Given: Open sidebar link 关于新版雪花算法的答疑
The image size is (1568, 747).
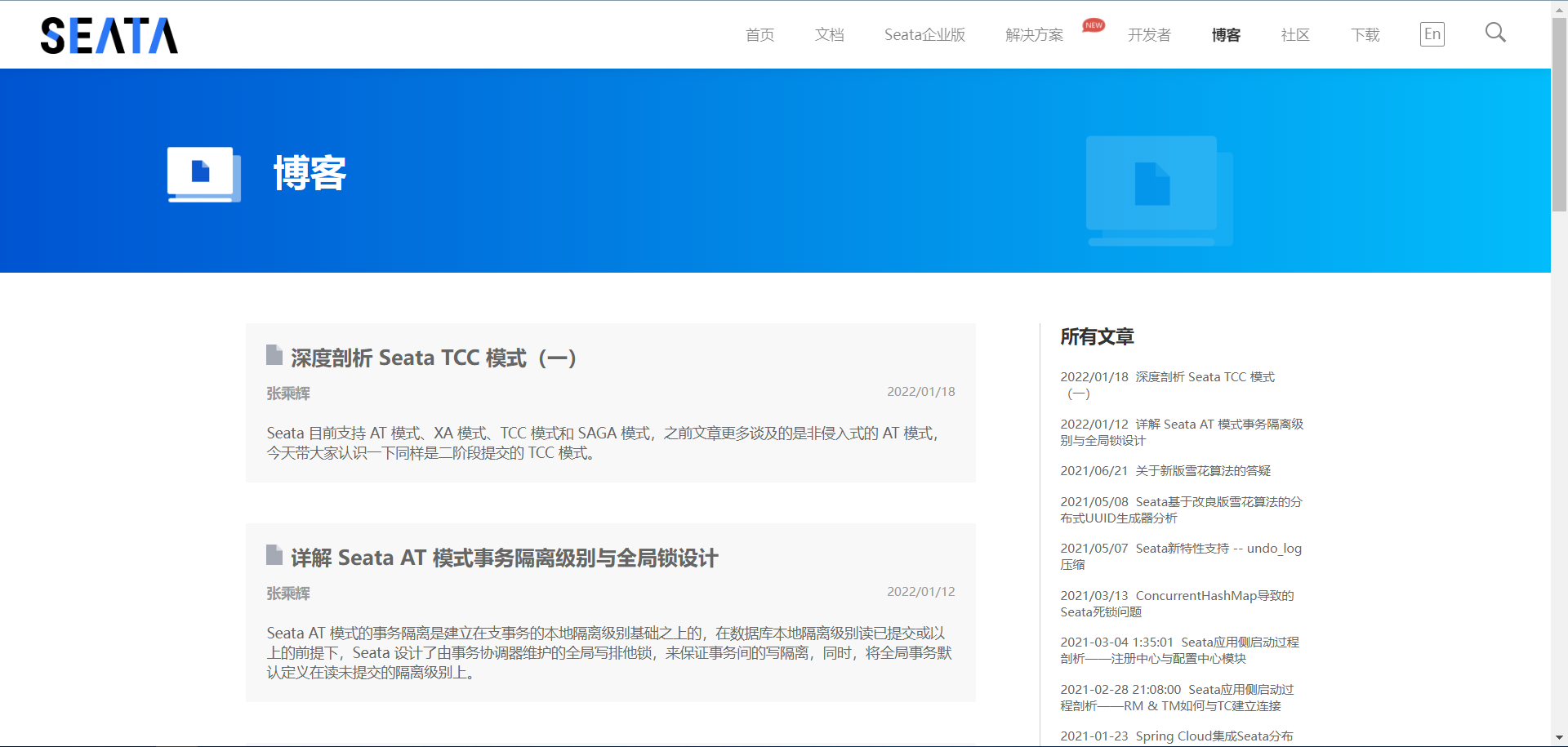Looking at the screenshot, I should tap(1202, 471).
